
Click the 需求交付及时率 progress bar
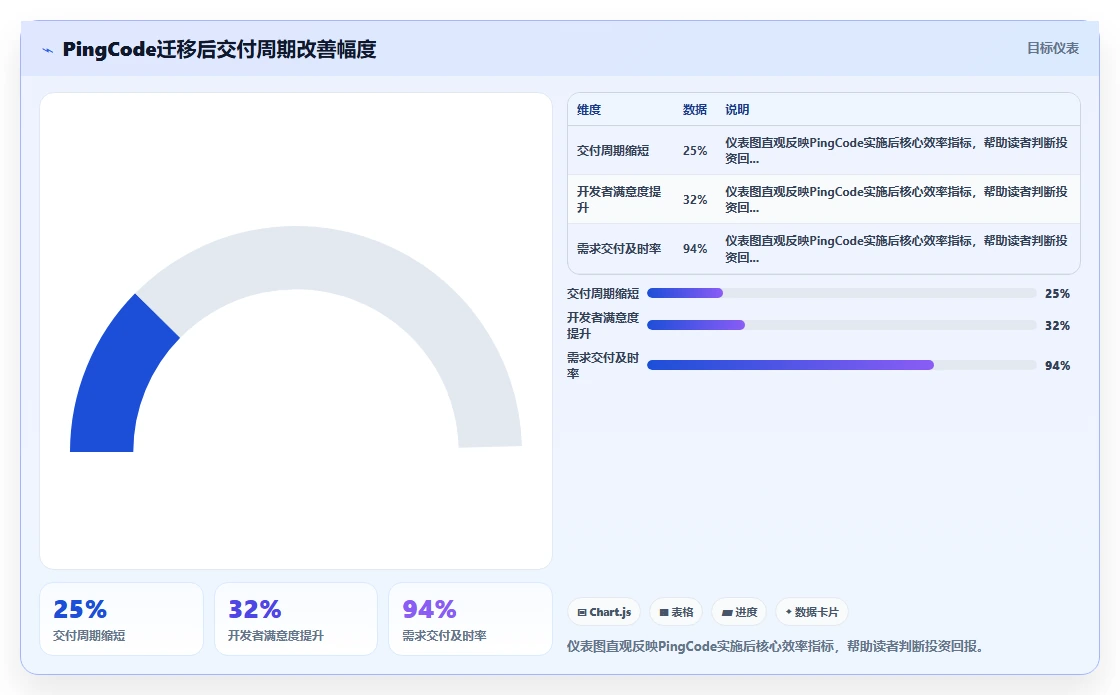click(x=841, y=366)
